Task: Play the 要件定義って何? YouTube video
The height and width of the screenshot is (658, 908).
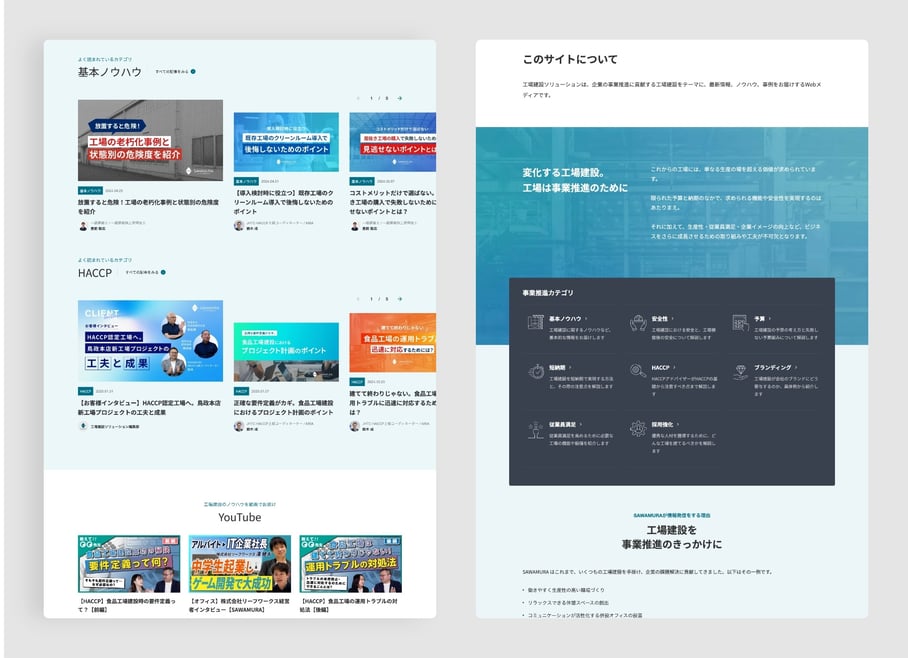Action: (129, 564)
